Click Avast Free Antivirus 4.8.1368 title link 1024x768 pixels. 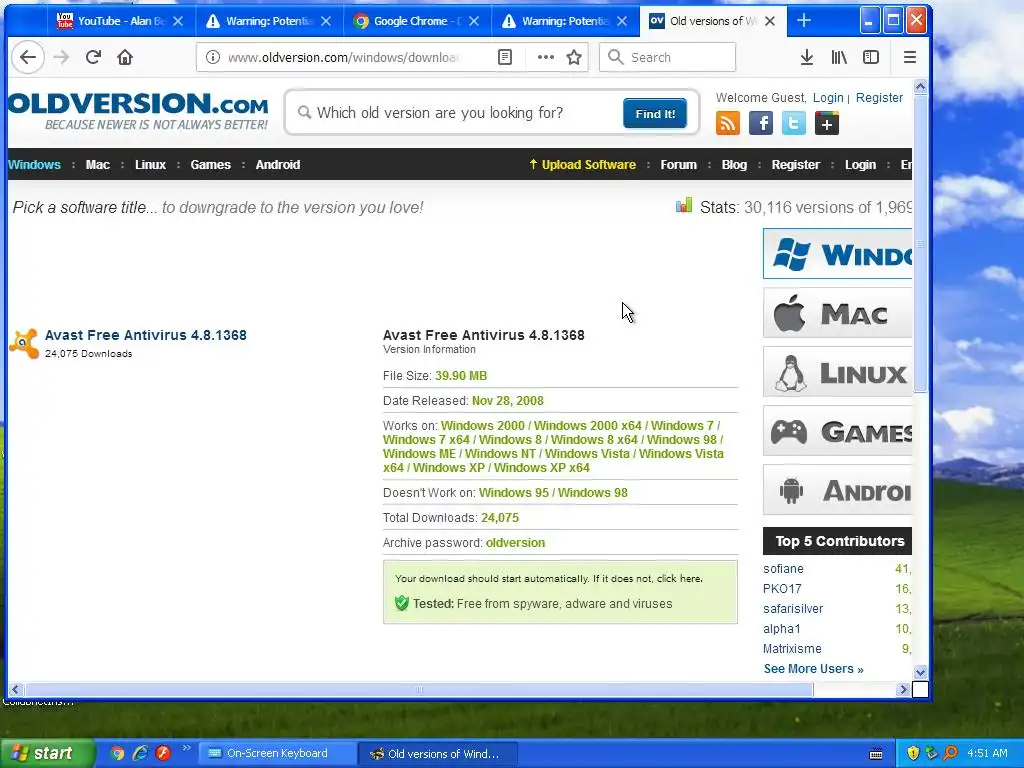click(x=146, y=335)
